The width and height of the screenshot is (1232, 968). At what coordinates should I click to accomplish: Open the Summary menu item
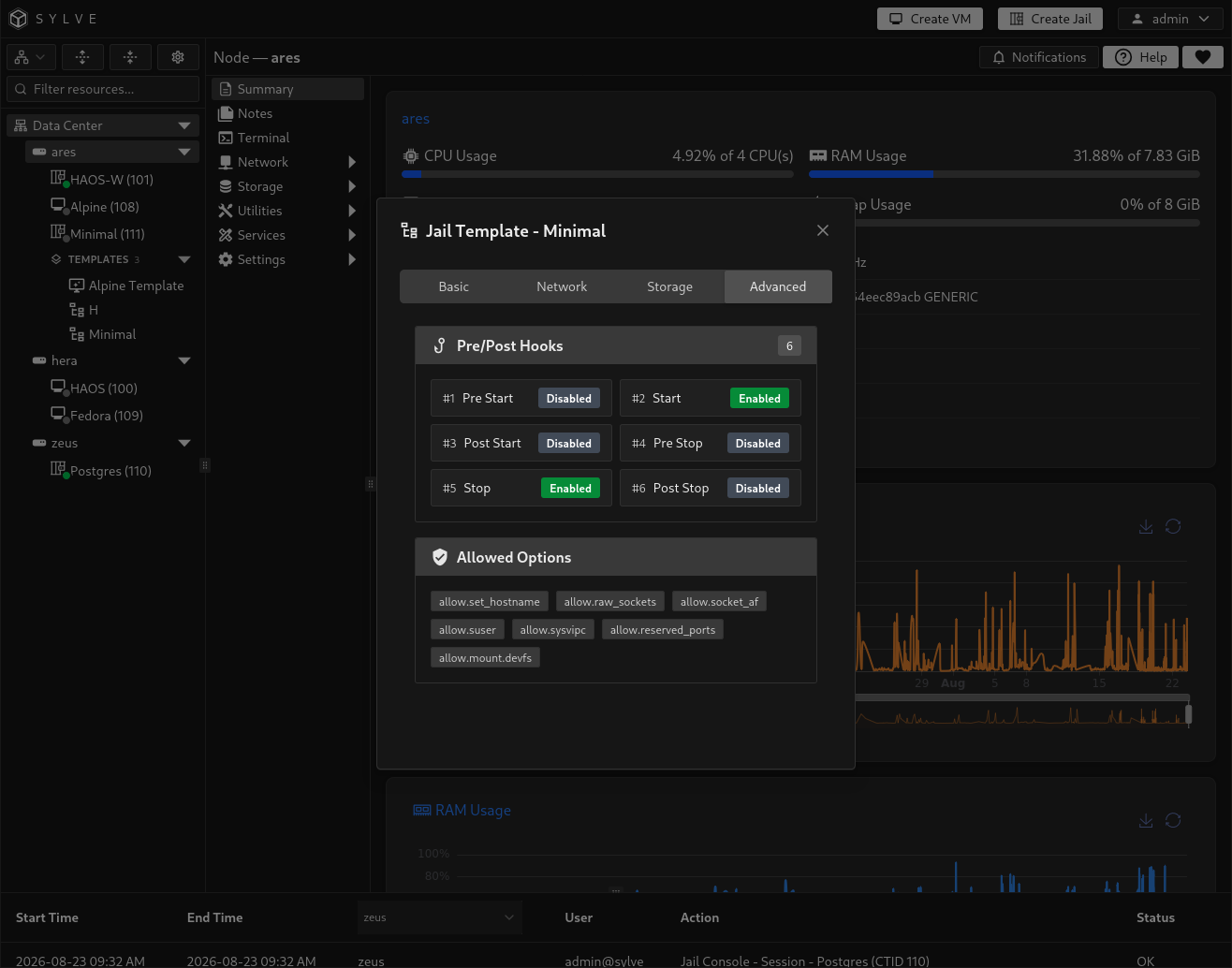pos(287,89)
